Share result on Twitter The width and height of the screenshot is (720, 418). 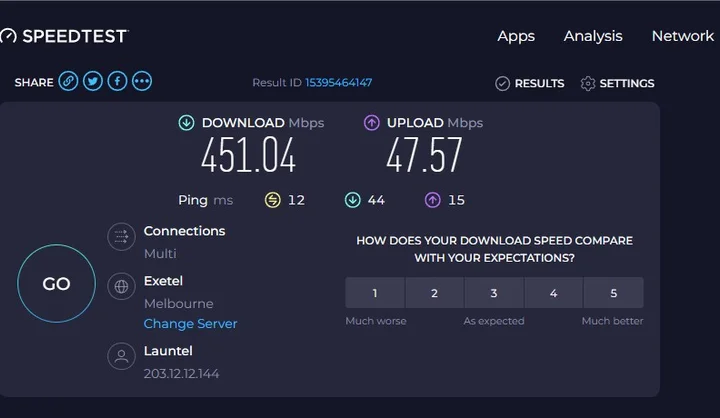coord(93,82)
